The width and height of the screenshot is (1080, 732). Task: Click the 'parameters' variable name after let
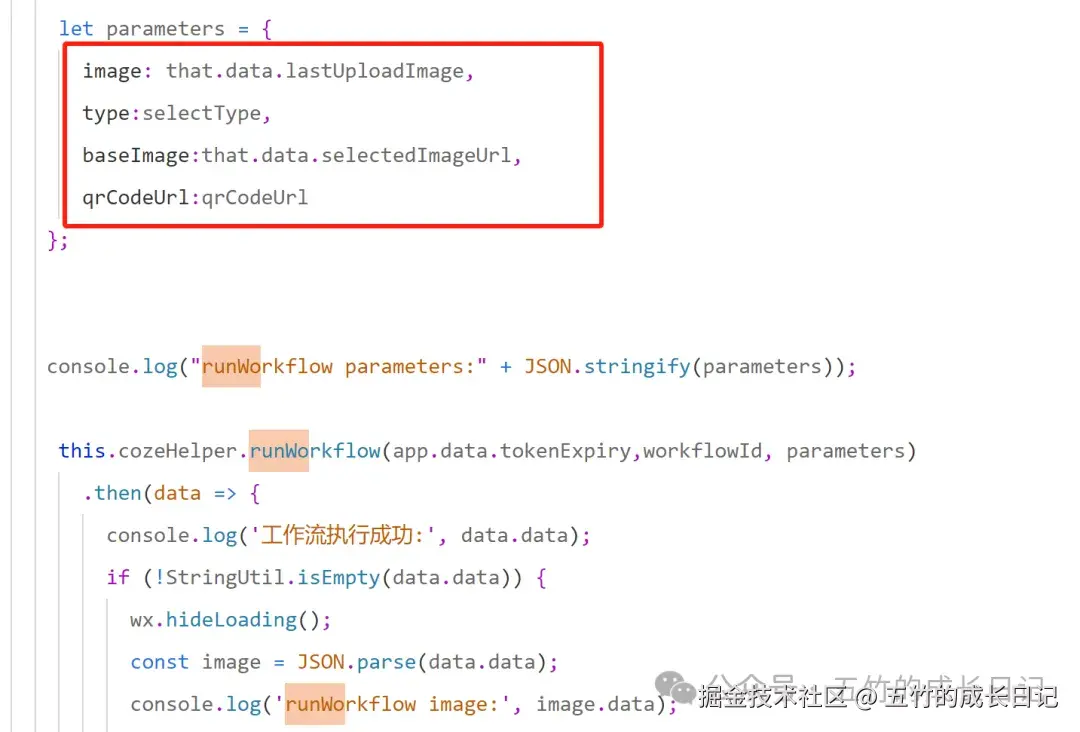[x=165, y=29]
